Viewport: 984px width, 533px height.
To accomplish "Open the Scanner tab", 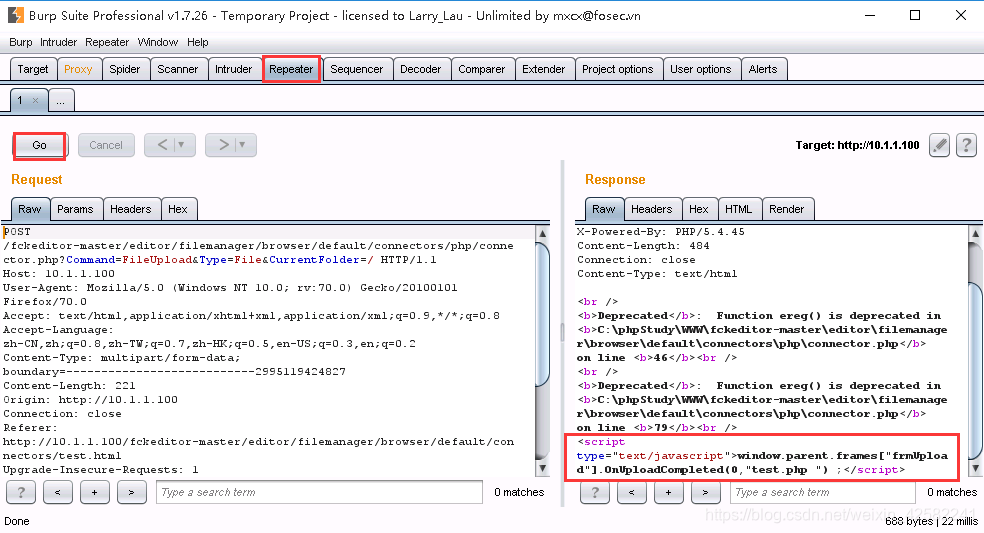I will [x=178, y=69].
